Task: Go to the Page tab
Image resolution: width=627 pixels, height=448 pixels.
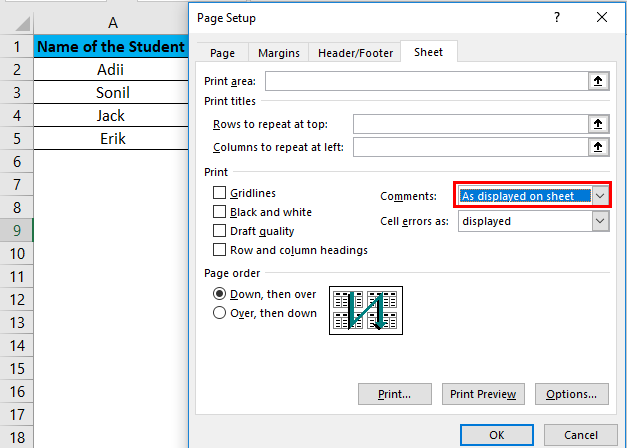Action: (221, 53)
